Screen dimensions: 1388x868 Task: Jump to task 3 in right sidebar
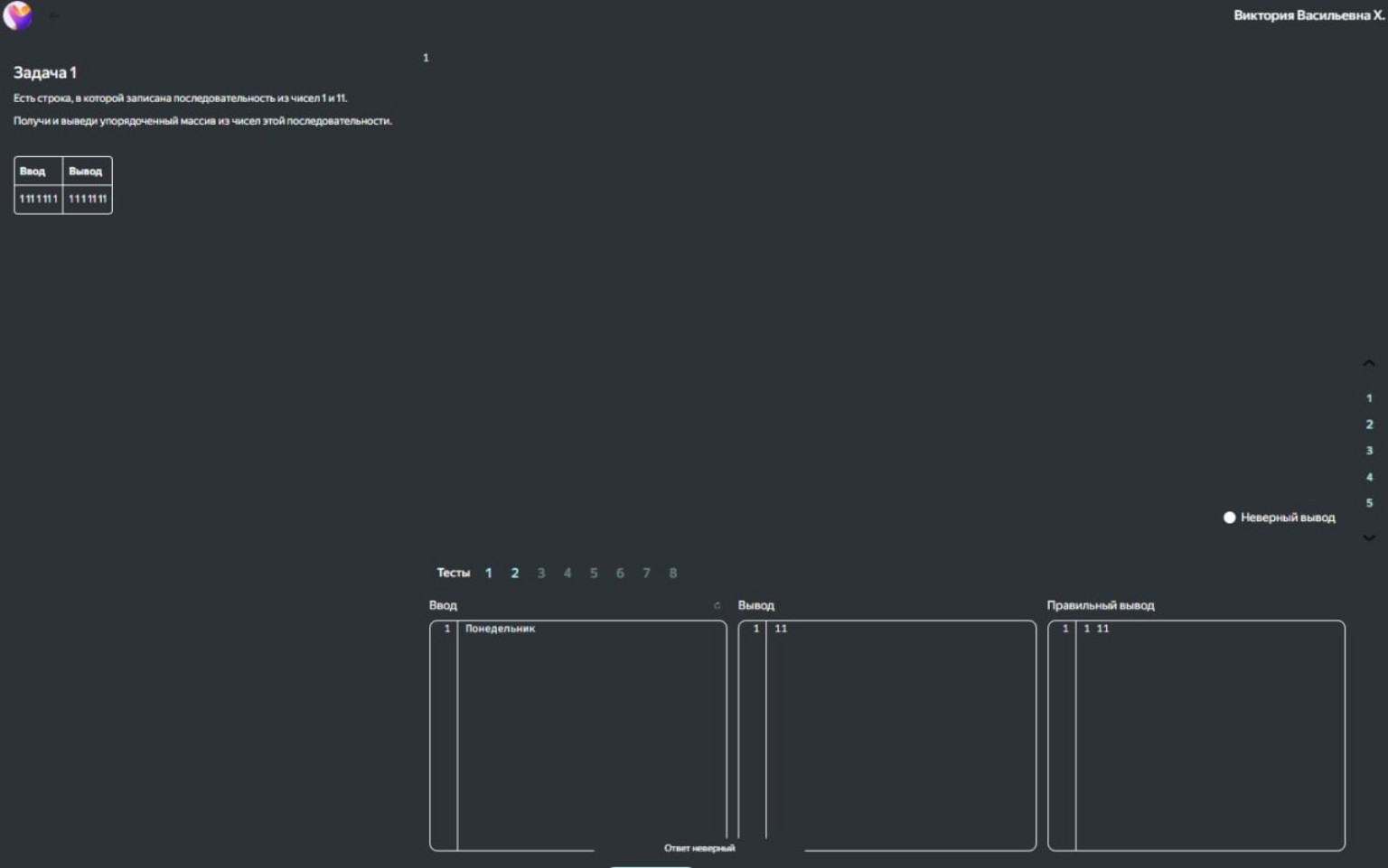[1369, 451]
